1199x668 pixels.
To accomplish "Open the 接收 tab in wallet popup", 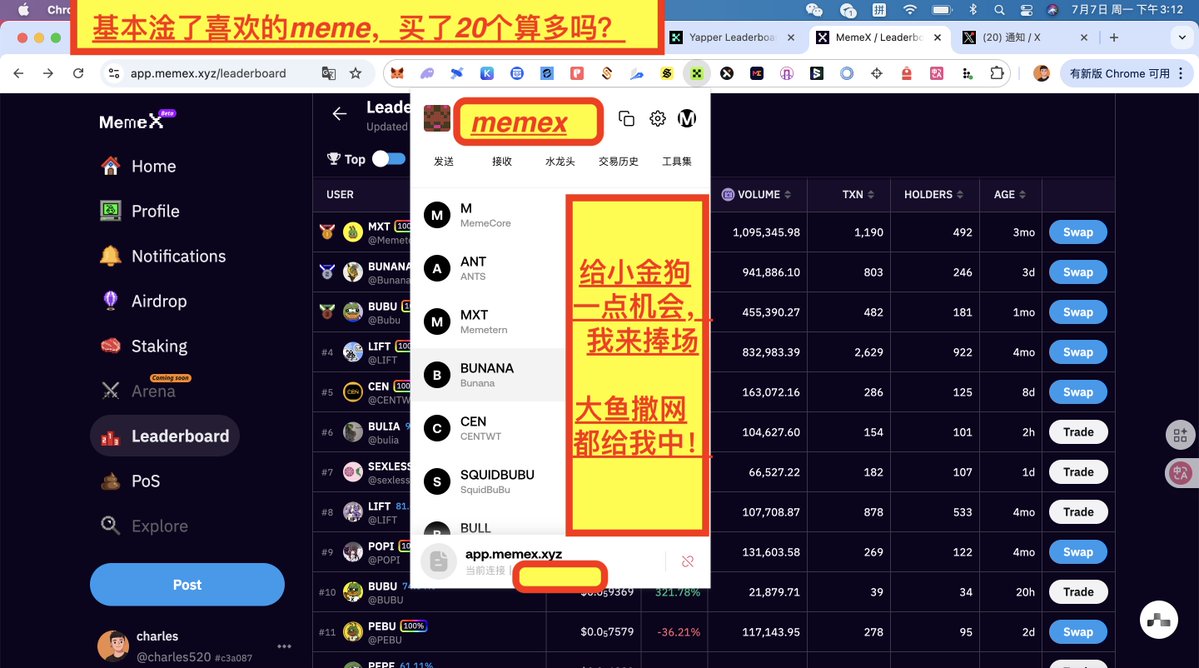I will coord(502,161).
